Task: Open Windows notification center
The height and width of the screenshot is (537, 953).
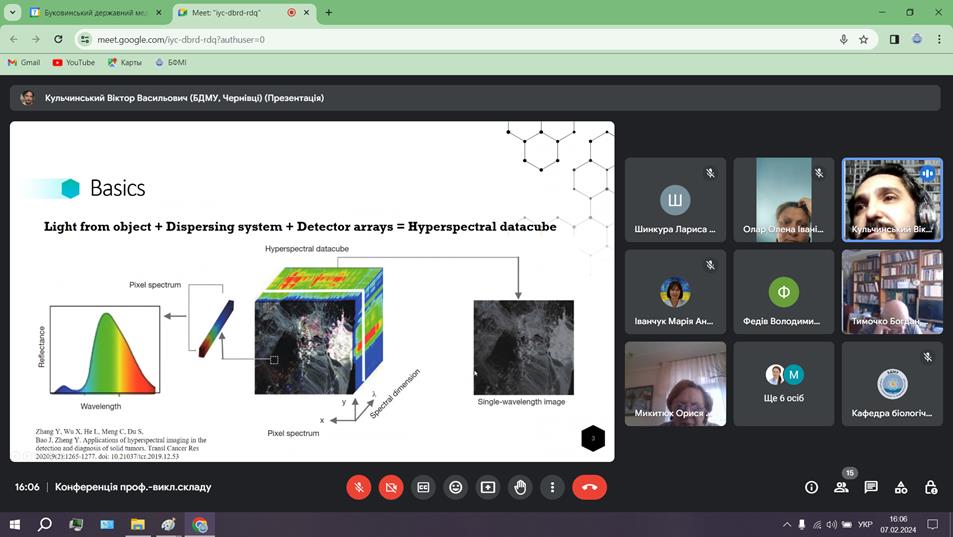Action: point(932,524)
